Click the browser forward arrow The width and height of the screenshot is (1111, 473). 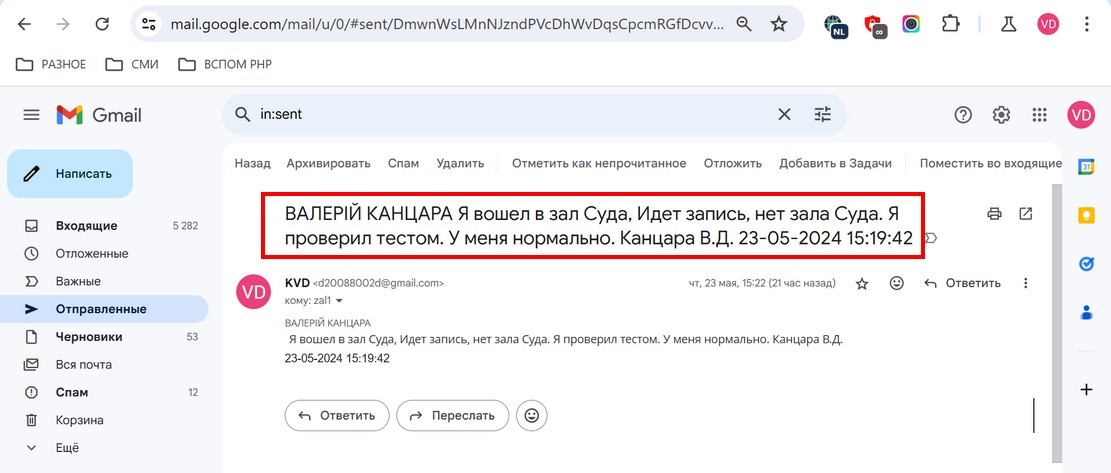63,24
